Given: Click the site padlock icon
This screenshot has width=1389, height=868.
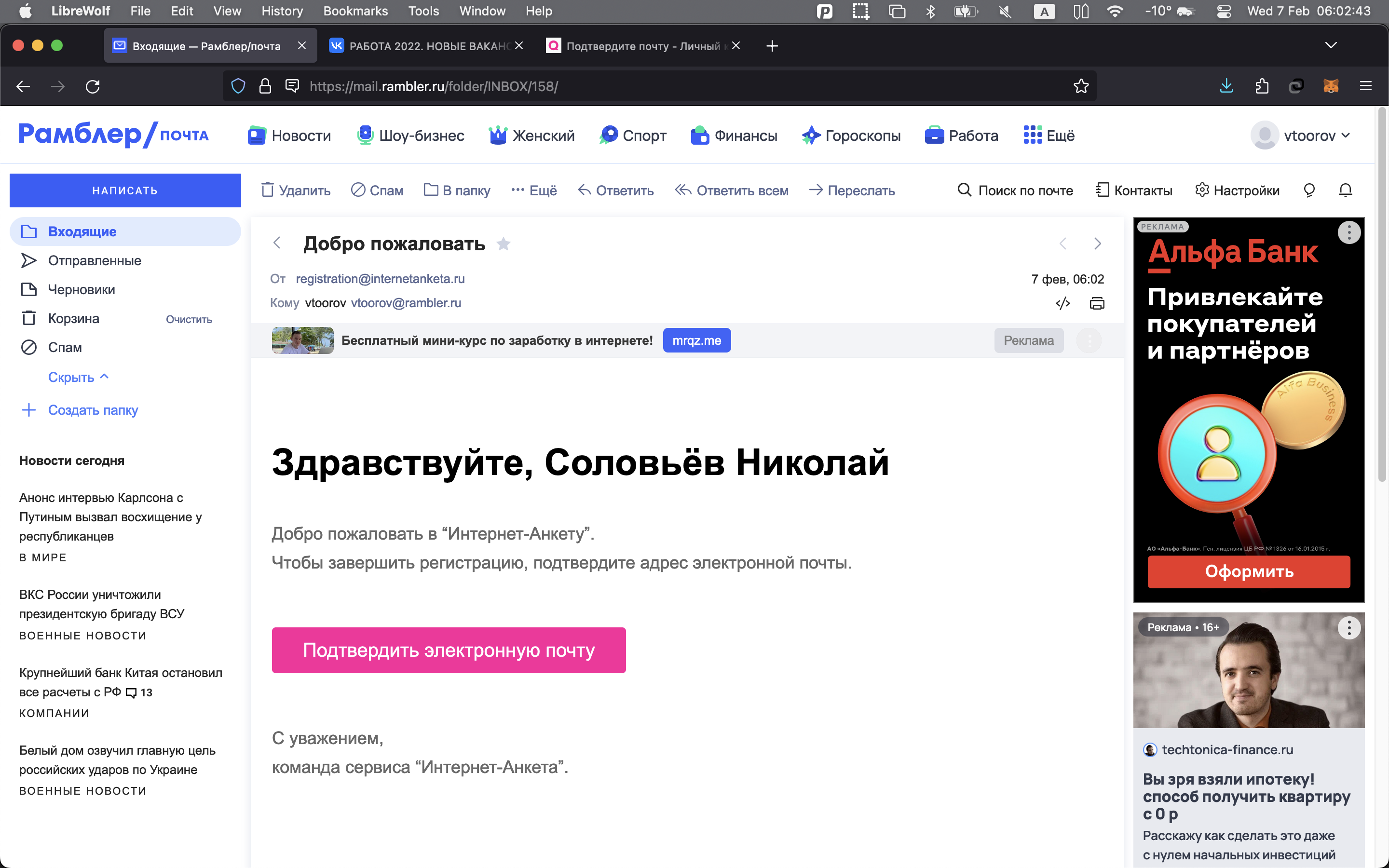Looking at the screenshot, I should tap(265, 86).
